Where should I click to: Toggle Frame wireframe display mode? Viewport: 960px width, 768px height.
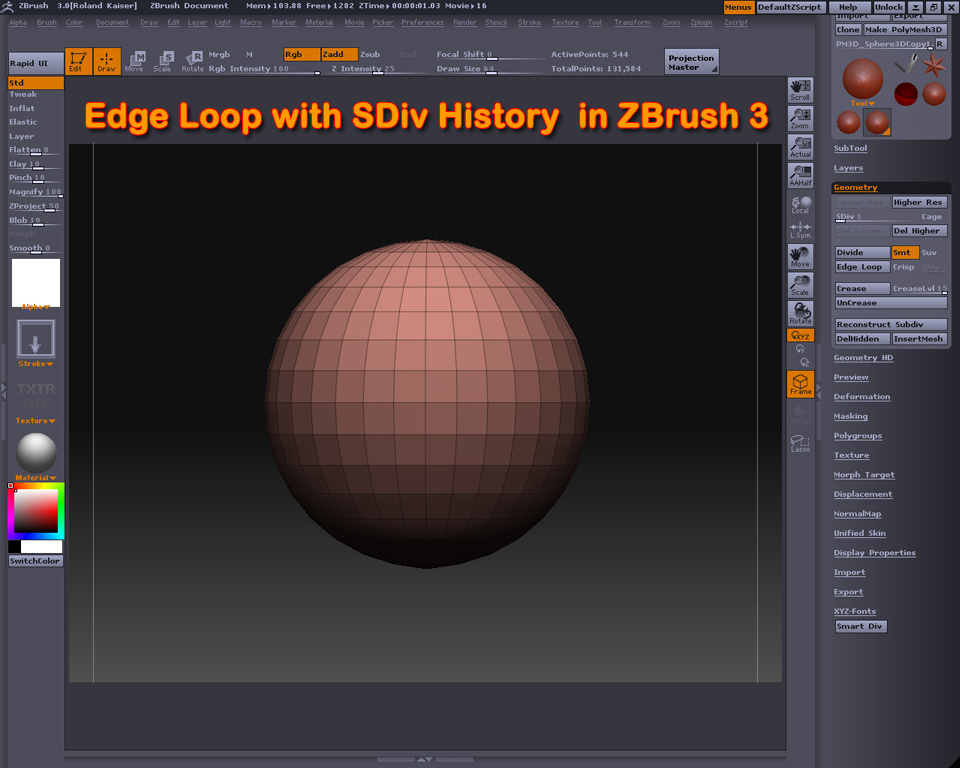pos(800,383)
